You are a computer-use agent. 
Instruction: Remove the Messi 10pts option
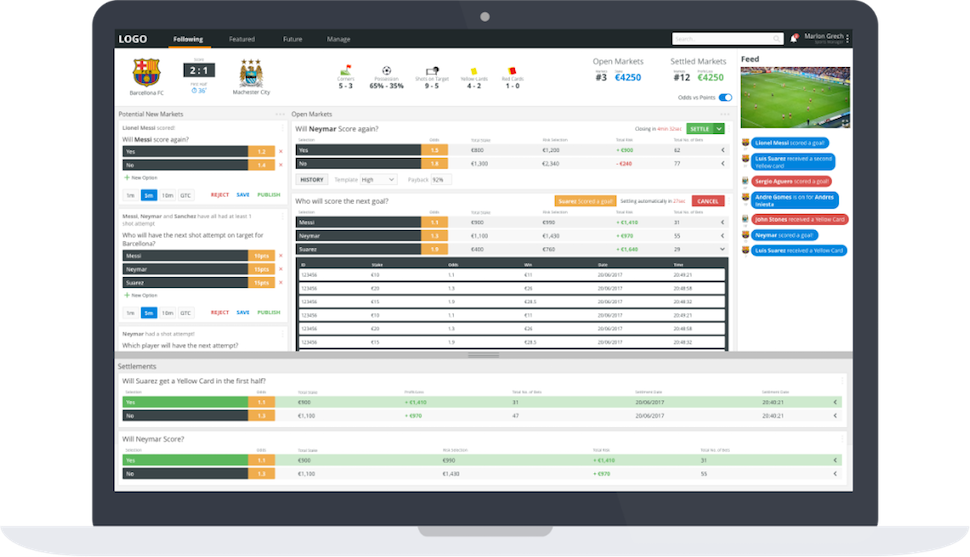[281, 256]
